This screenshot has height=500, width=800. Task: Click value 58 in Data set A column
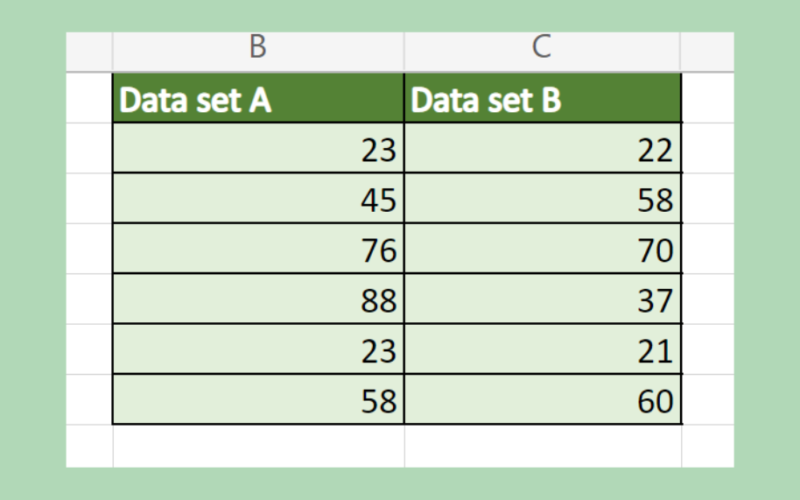[258, 399]
